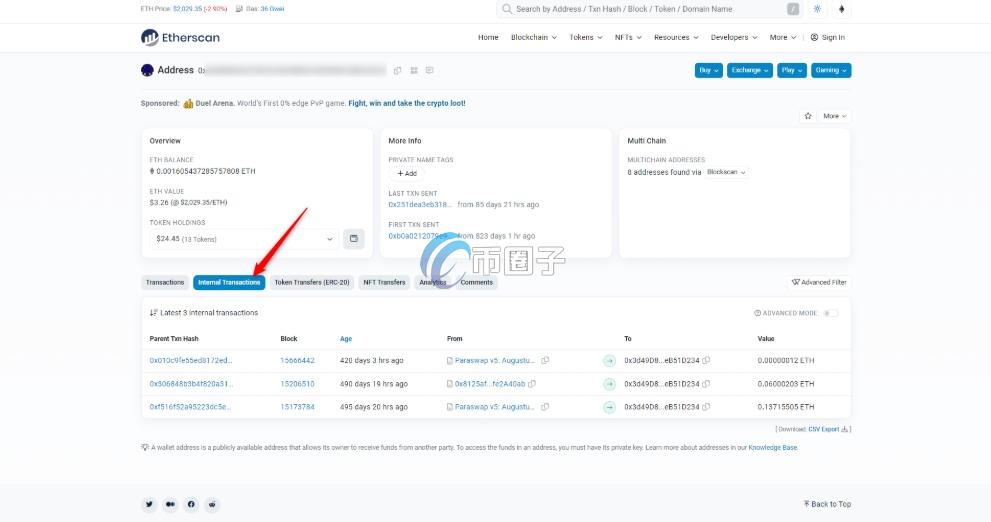
Task: Copy the 0x8125af From address in second row
Action: [532, 383]
